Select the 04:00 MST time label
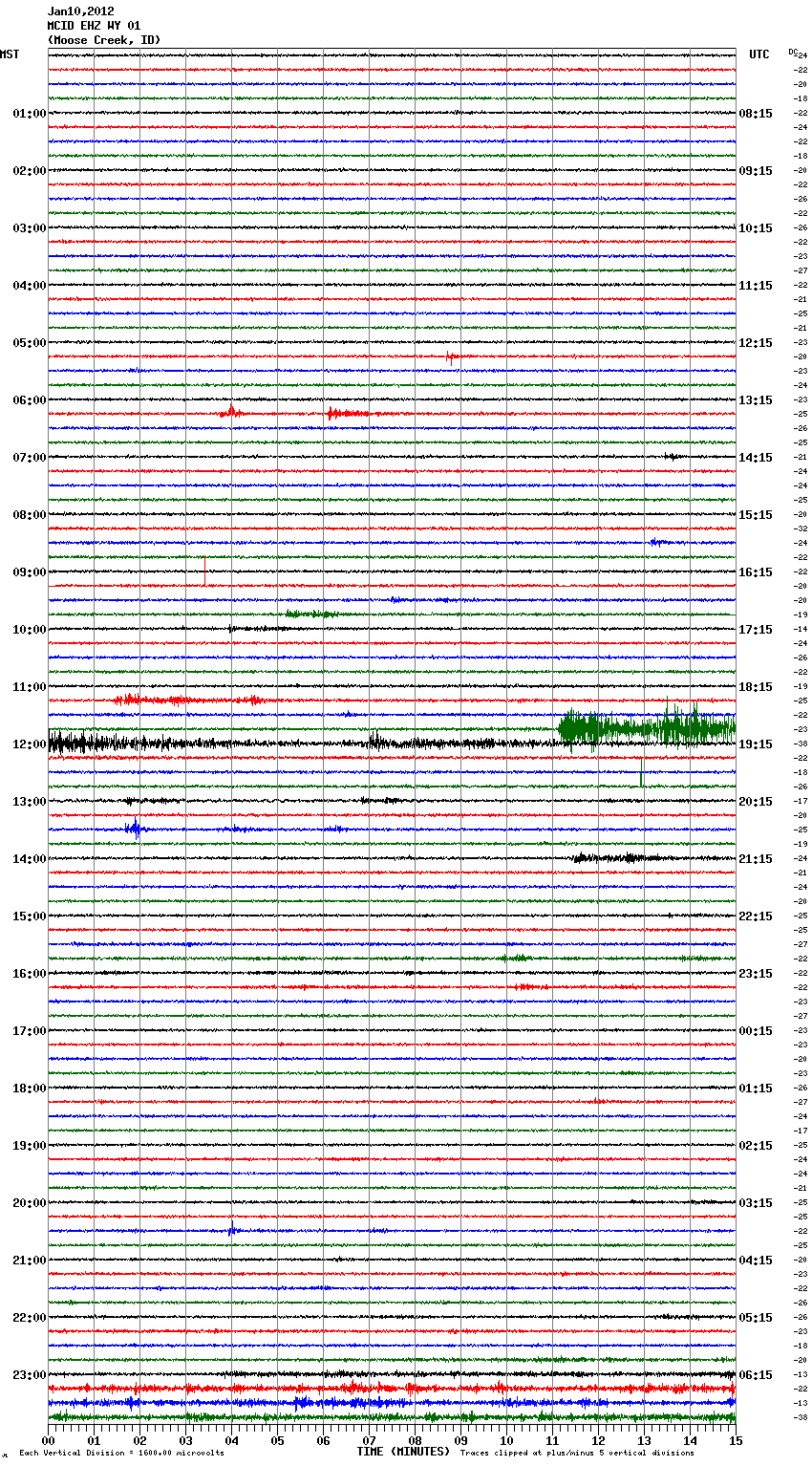The height and width of the screenshot is (1466, 812). point(29,286)
